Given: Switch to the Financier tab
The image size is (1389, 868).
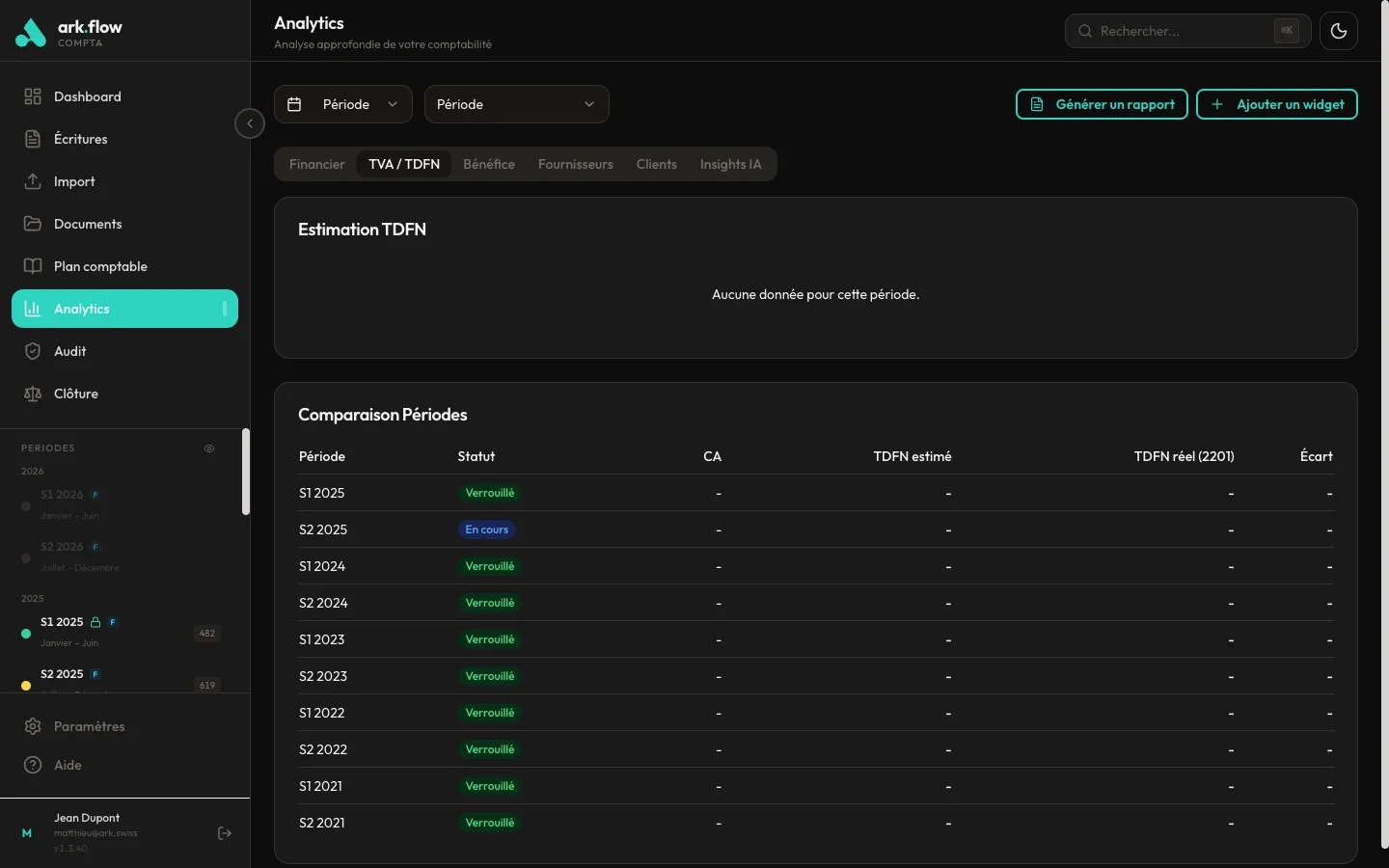Looking at the screenshot, I should tap(316, 164).
